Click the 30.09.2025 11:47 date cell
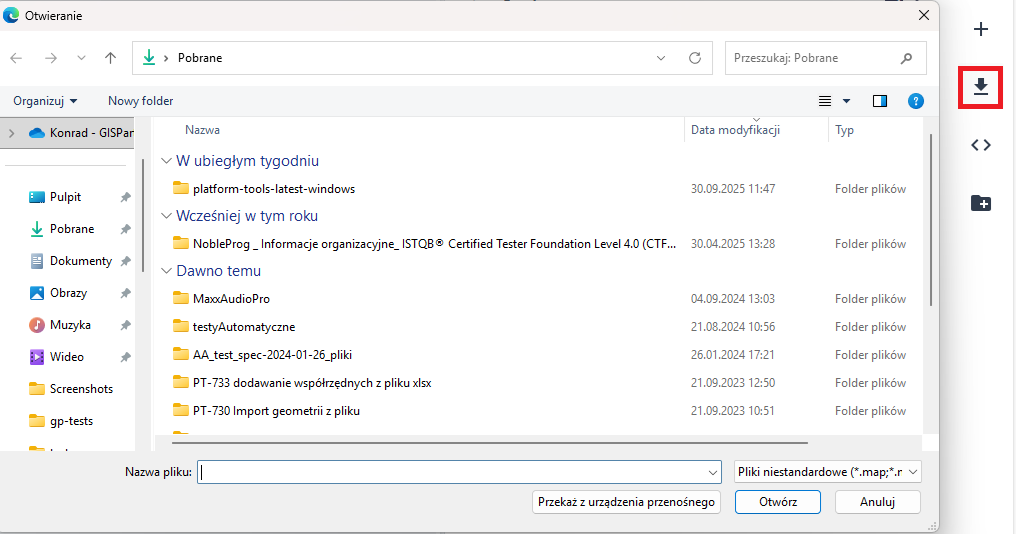 click(x=733, y=189)
